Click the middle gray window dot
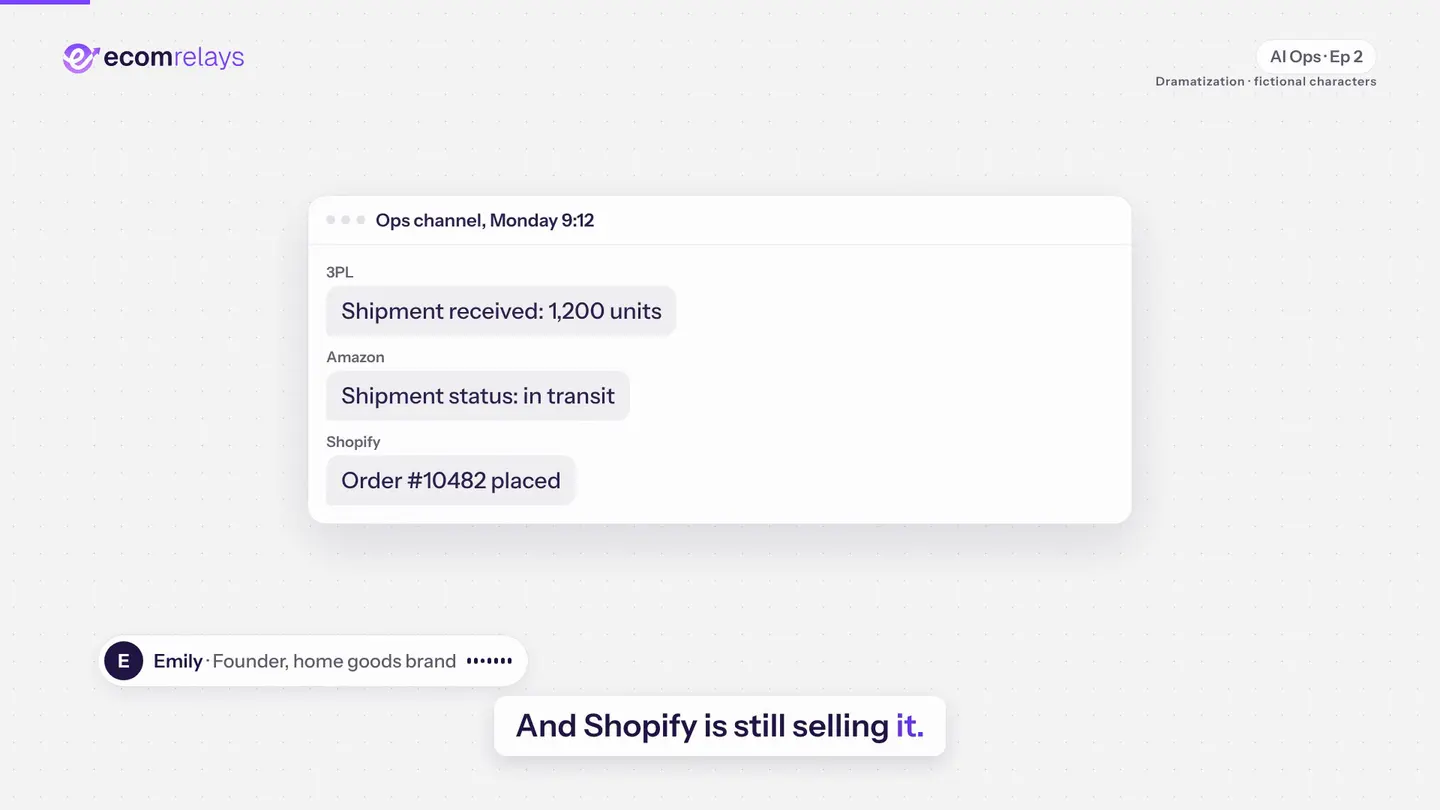1440x810 pixels. (x=346, y=220)
